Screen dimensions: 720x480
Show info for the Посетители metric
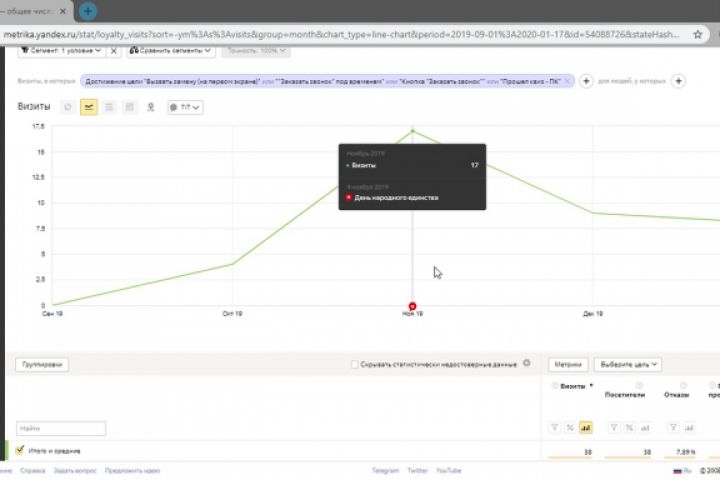(639, 385)
